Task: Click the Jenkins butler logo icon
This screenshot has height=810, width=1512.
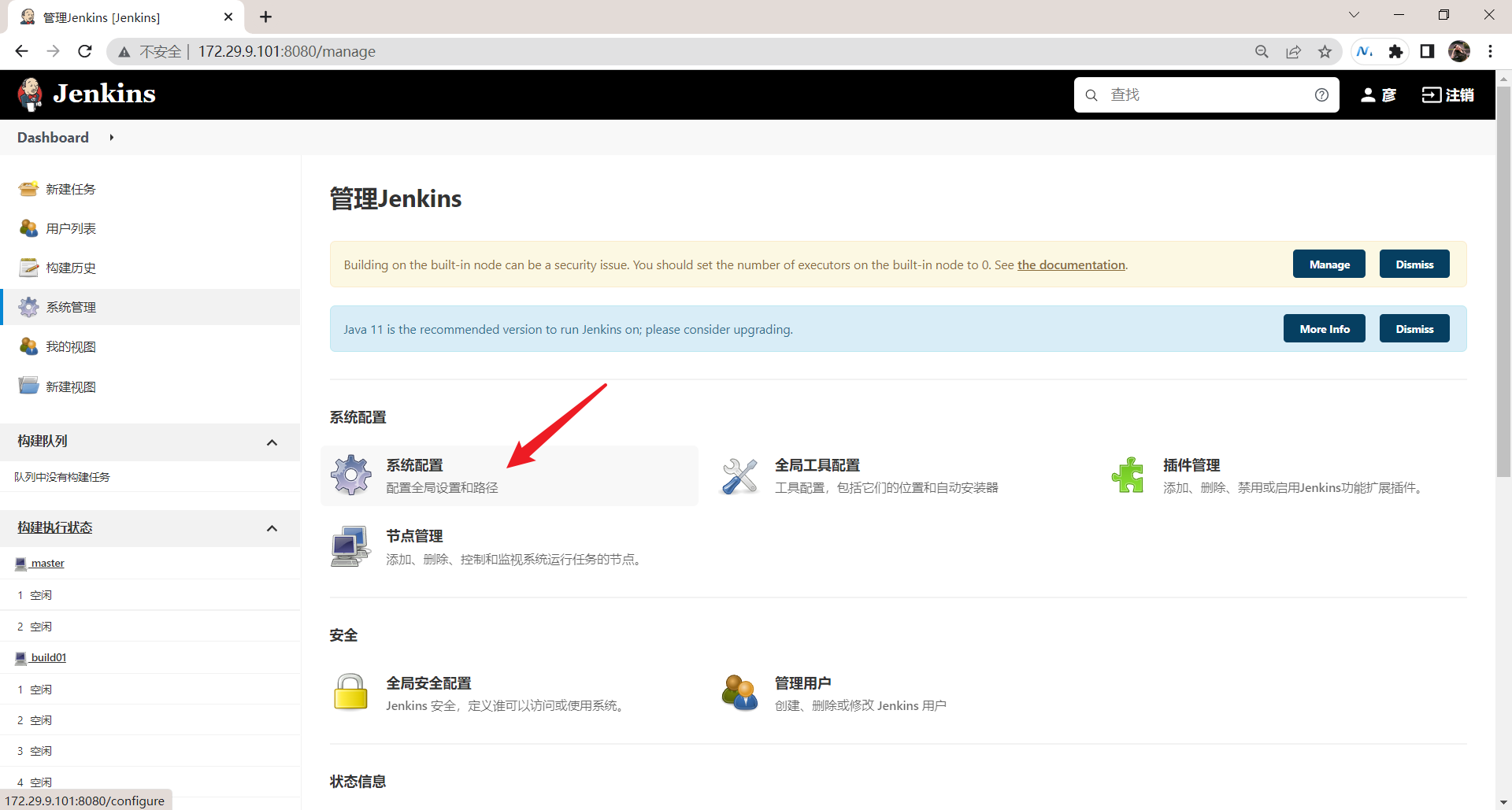Action: (x=31, y=94)
